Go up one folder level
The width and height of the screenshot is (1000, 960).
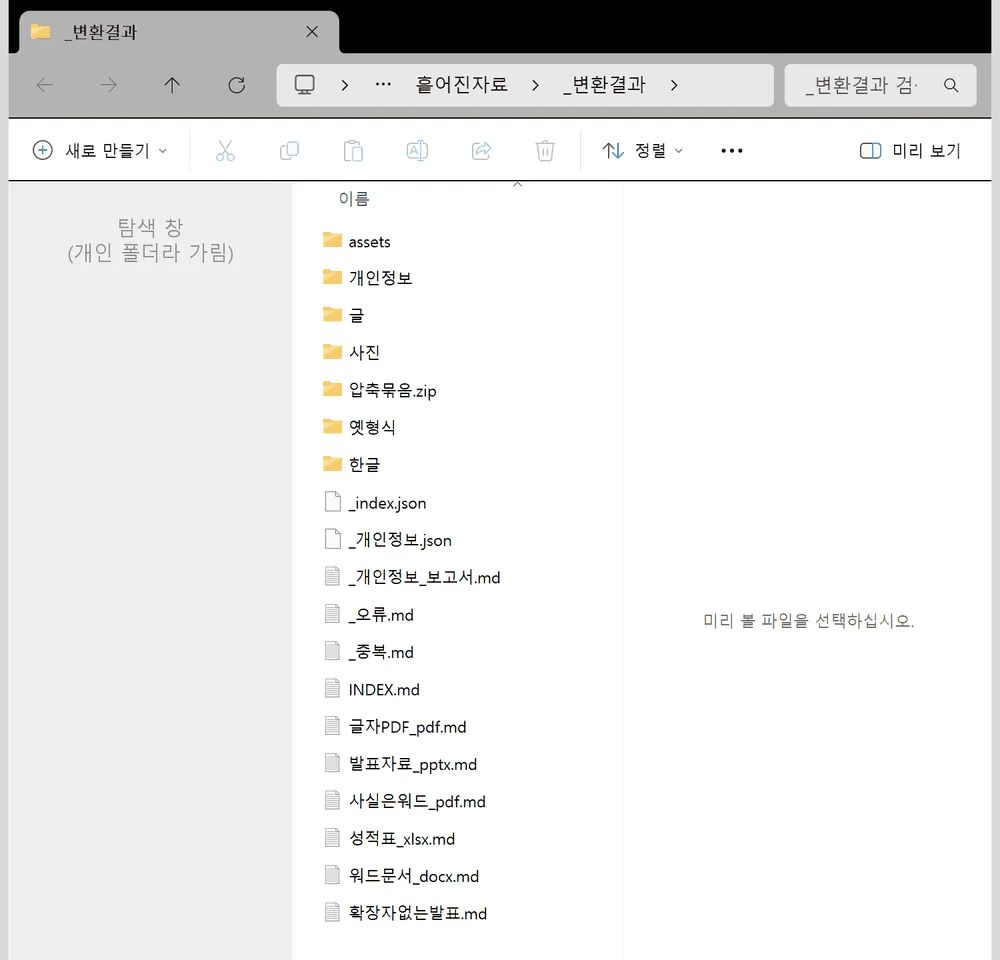pyautogui.click(x=172, y=85)
